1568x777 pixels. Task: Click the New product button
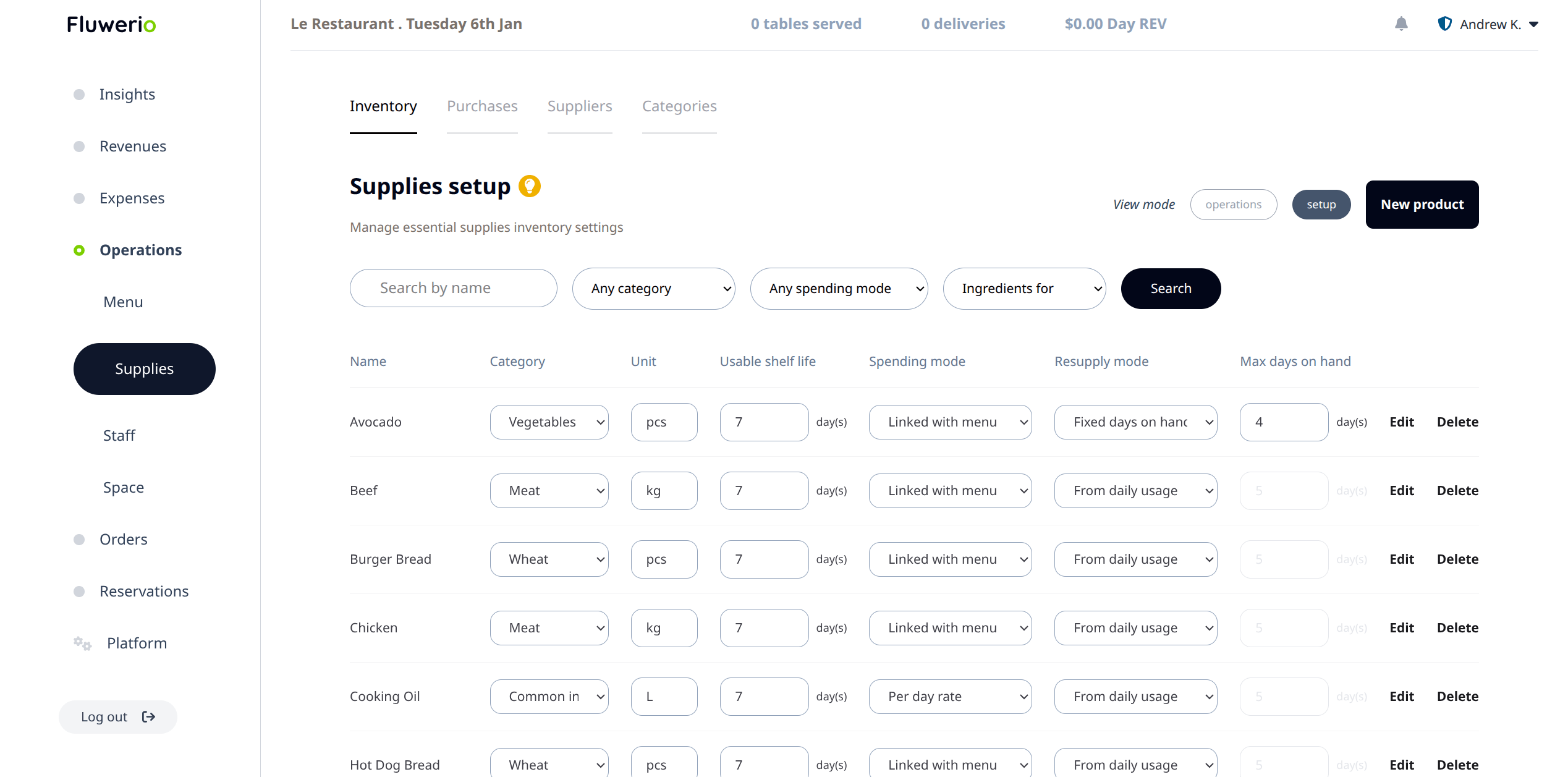pos(1422,205)
